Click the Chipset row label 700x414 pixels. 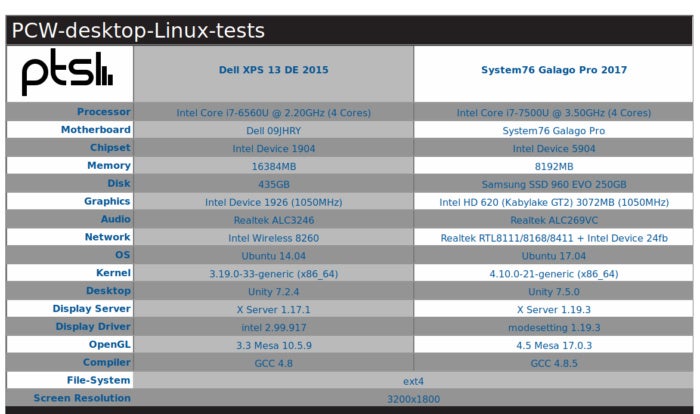pos(110,147)
